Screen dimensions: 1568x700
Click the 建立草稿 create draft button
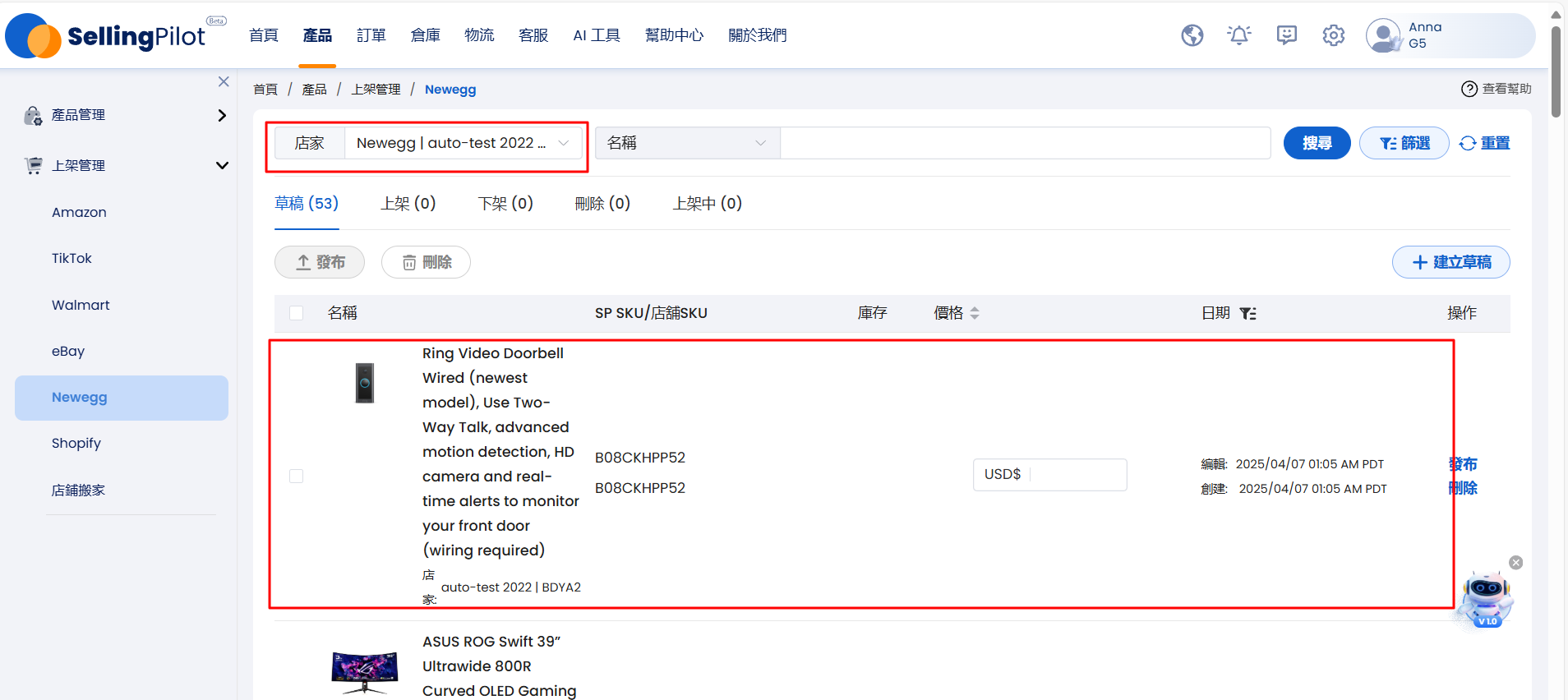click(x=1451, y=262)
